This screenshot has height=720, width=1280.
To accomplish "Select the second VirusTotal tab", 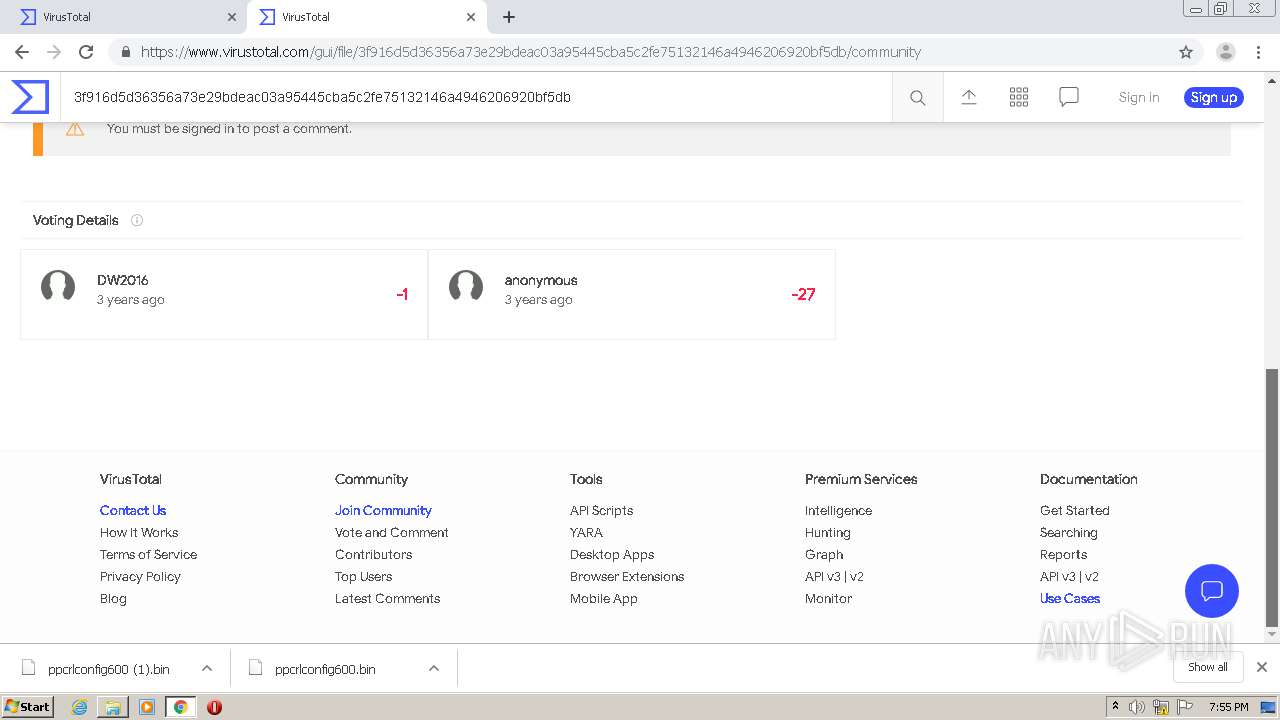I will [x=368, y=17].
